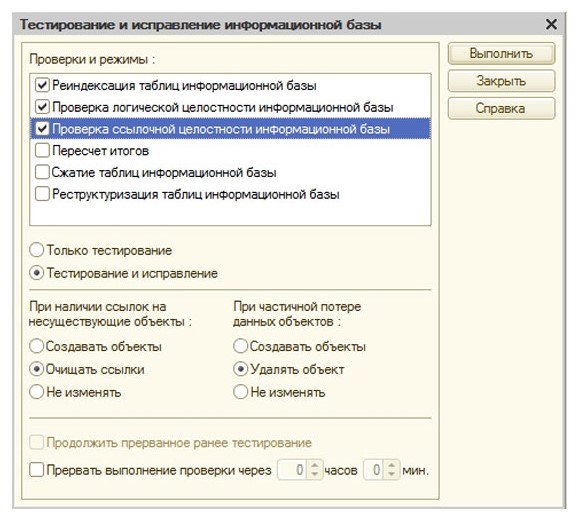Choose Создавать объекты for nonexistent links

click(37, 346)
